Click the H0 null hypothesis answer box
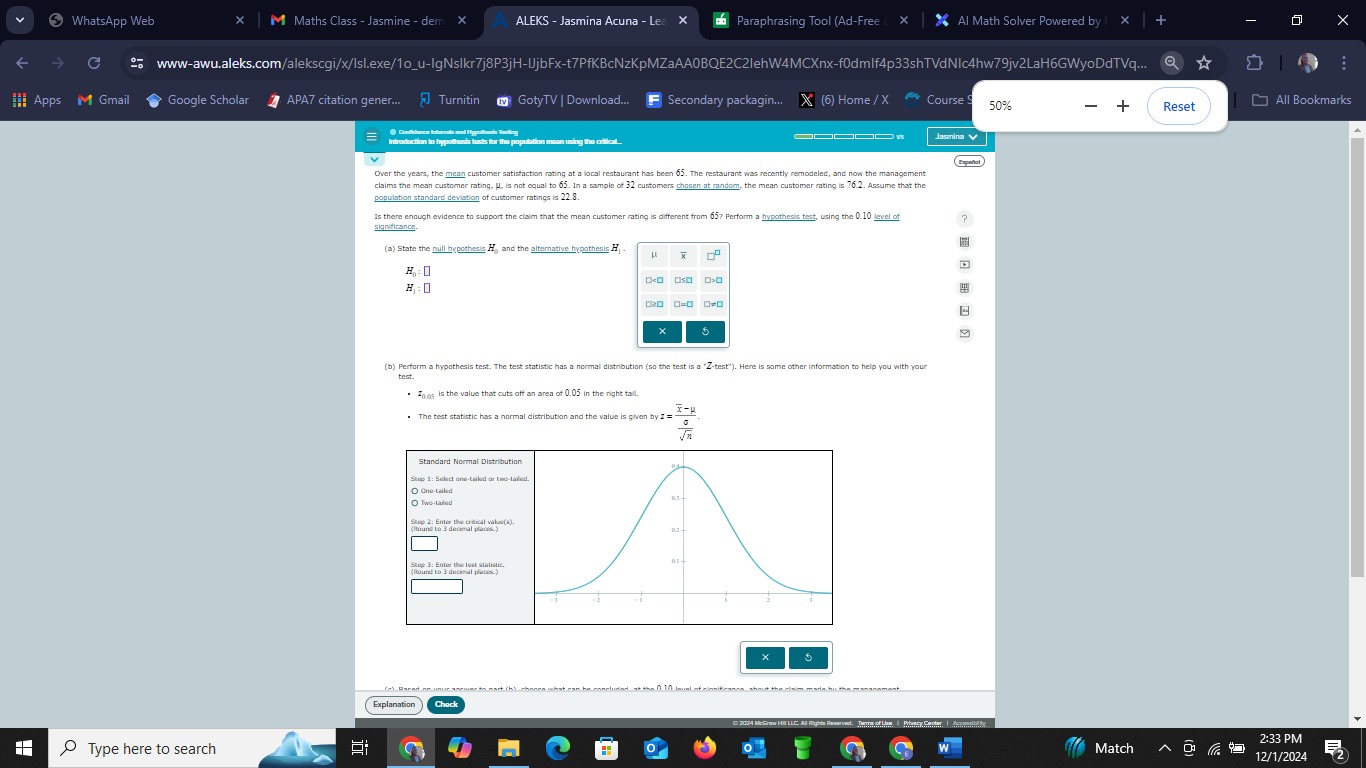The height and width of the screenshot is (768, 1366). [426, 271]
